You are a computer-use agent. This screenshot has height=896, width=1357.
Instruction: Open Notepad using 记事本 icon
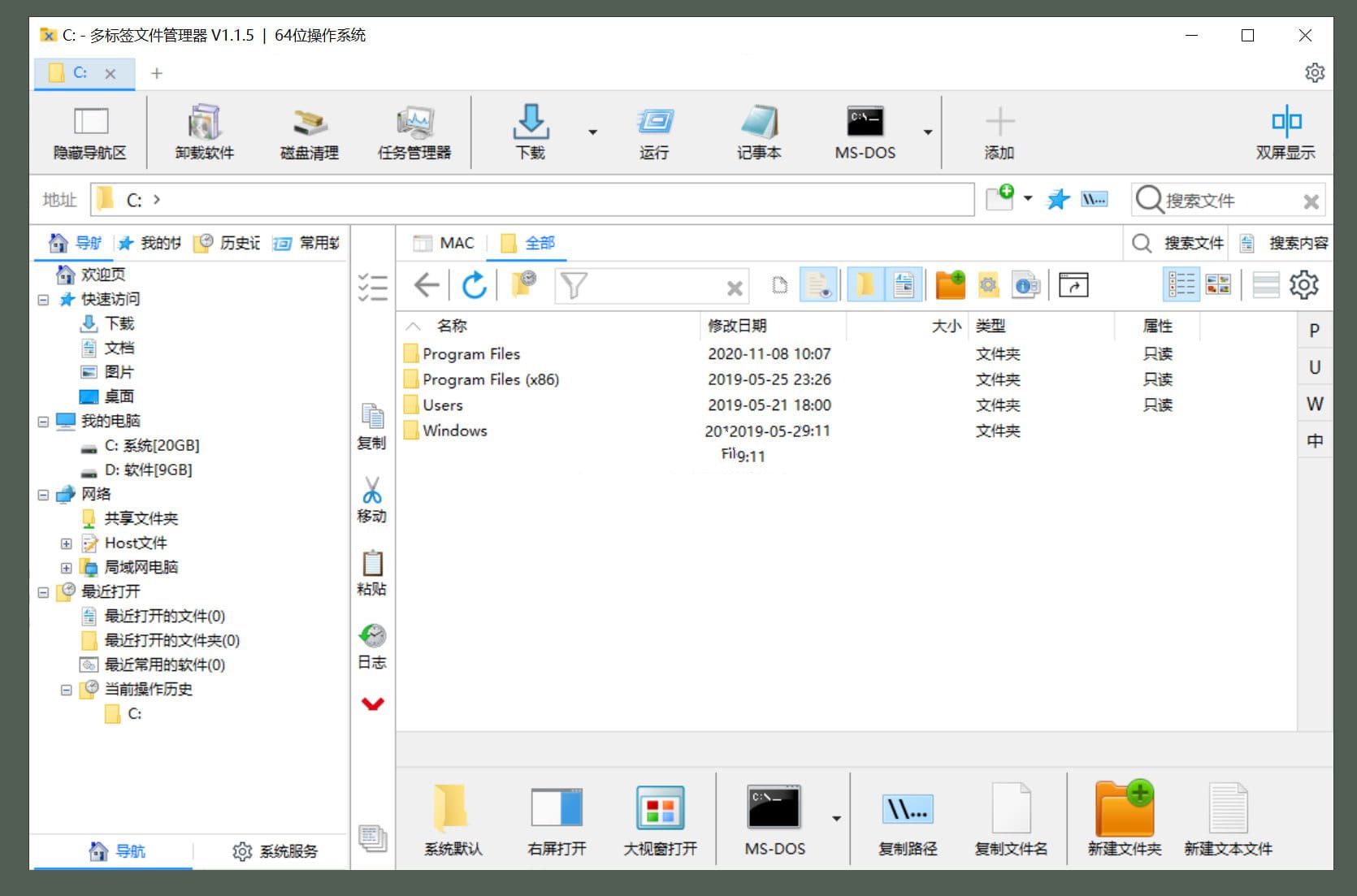[758, 132]
